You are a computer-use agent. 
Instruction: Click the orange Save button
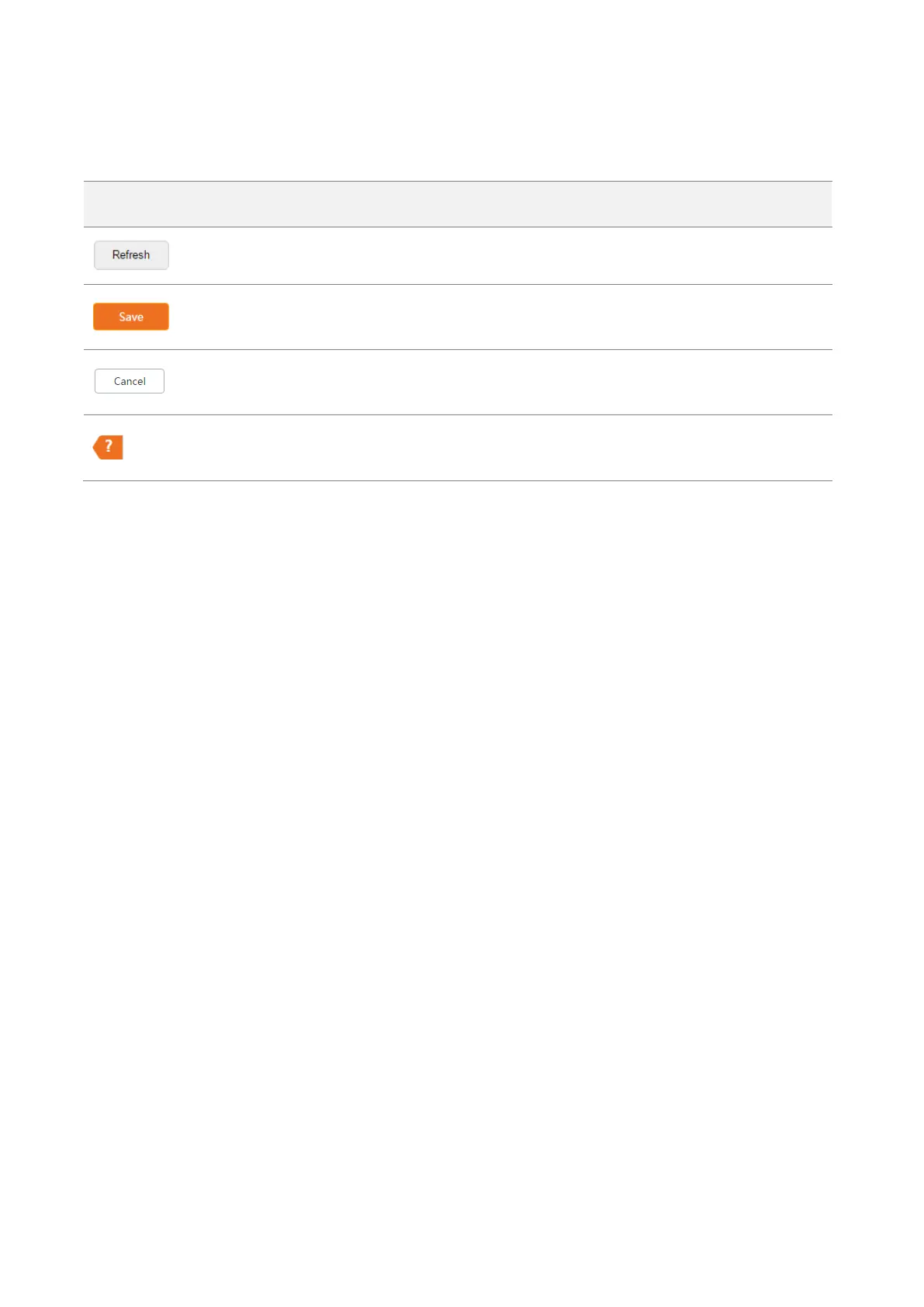(131, 317)
